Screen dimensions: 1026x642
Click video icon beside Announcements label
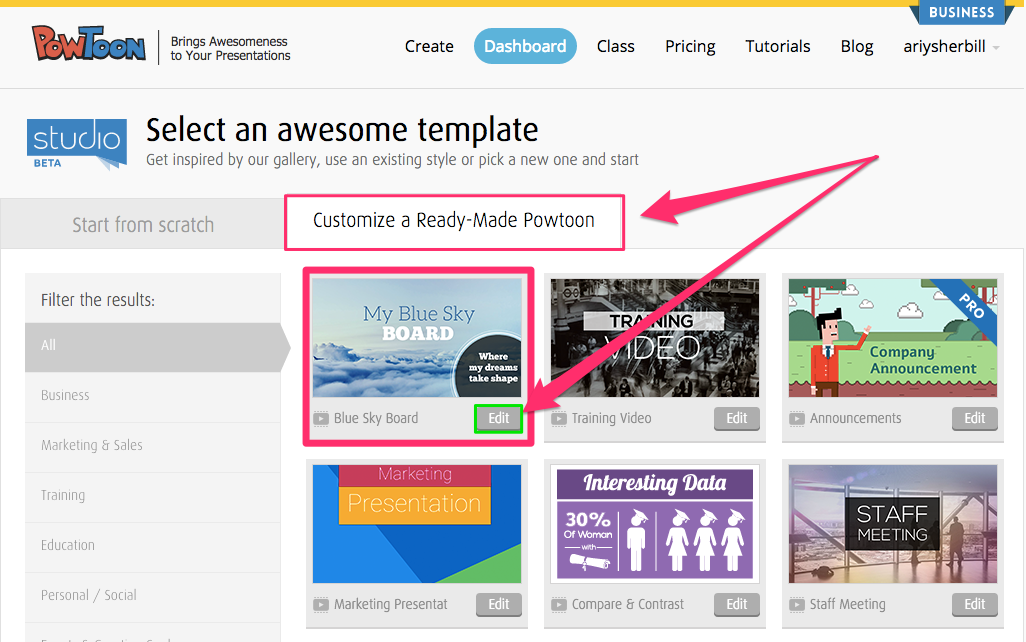(797, 419)
